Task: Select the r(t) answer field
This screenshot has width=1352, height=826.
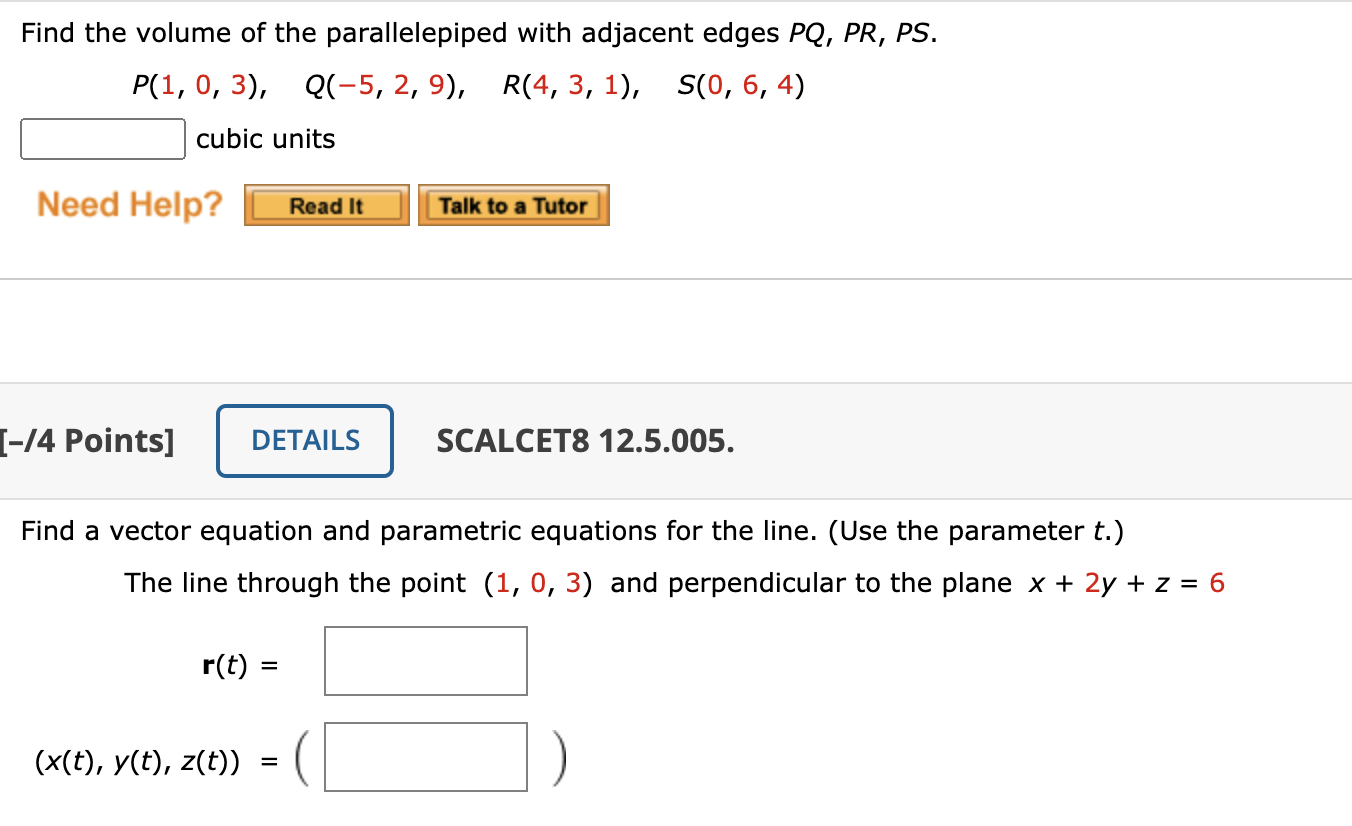Action: [x=425, y=661]
